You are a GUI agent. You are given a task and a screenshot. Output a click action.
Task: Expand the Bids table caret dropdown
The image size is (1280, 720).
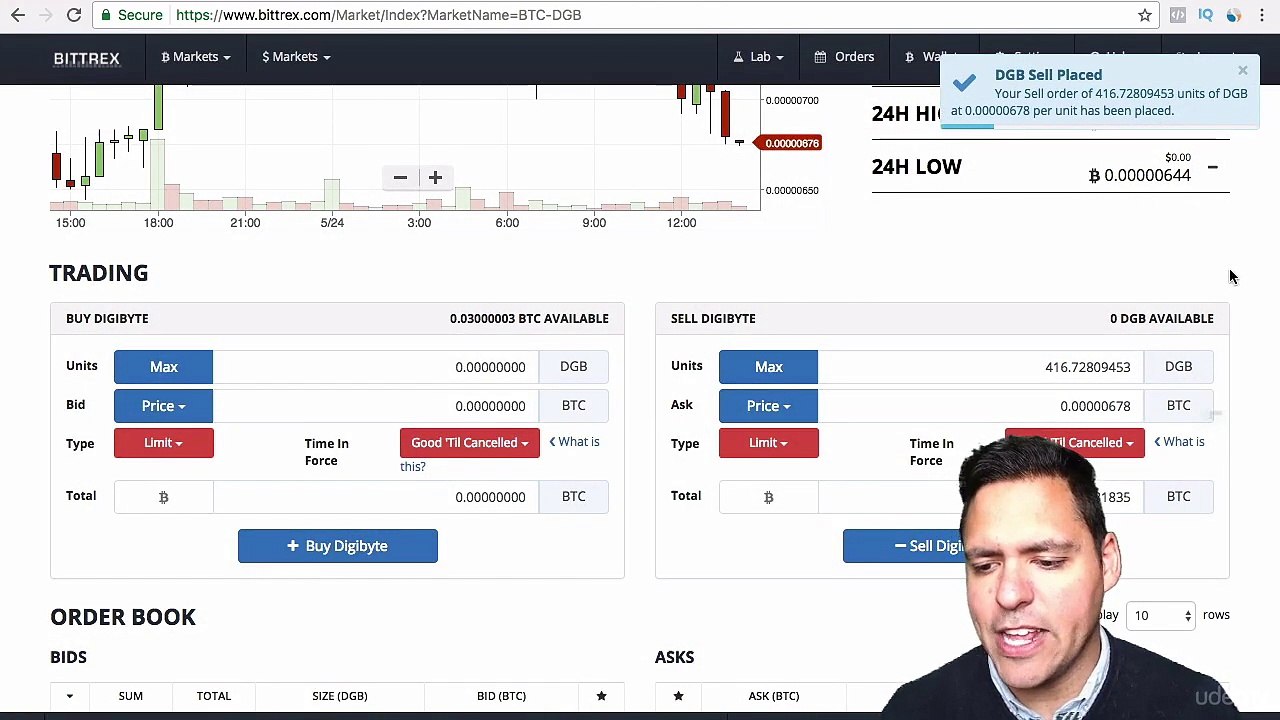pos(69,696)
